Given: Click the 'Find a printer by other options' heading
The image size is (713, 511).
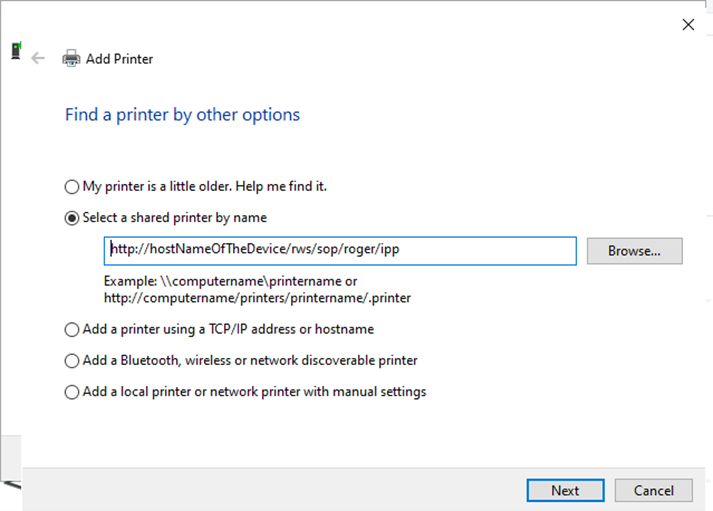Looking at the screenshot, I should point(182,115).
